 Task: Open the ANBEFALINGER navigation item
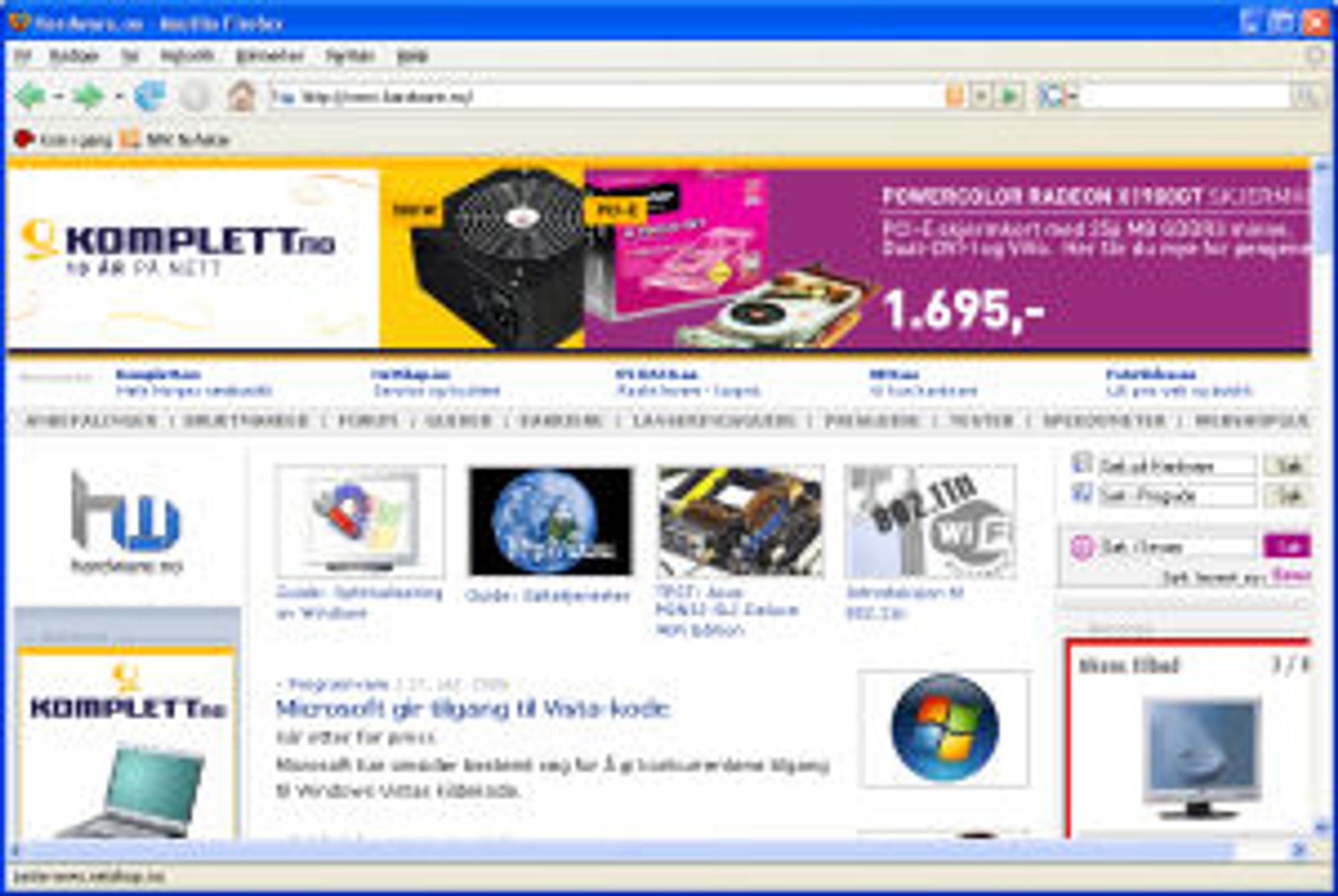[x=91, y=421]
